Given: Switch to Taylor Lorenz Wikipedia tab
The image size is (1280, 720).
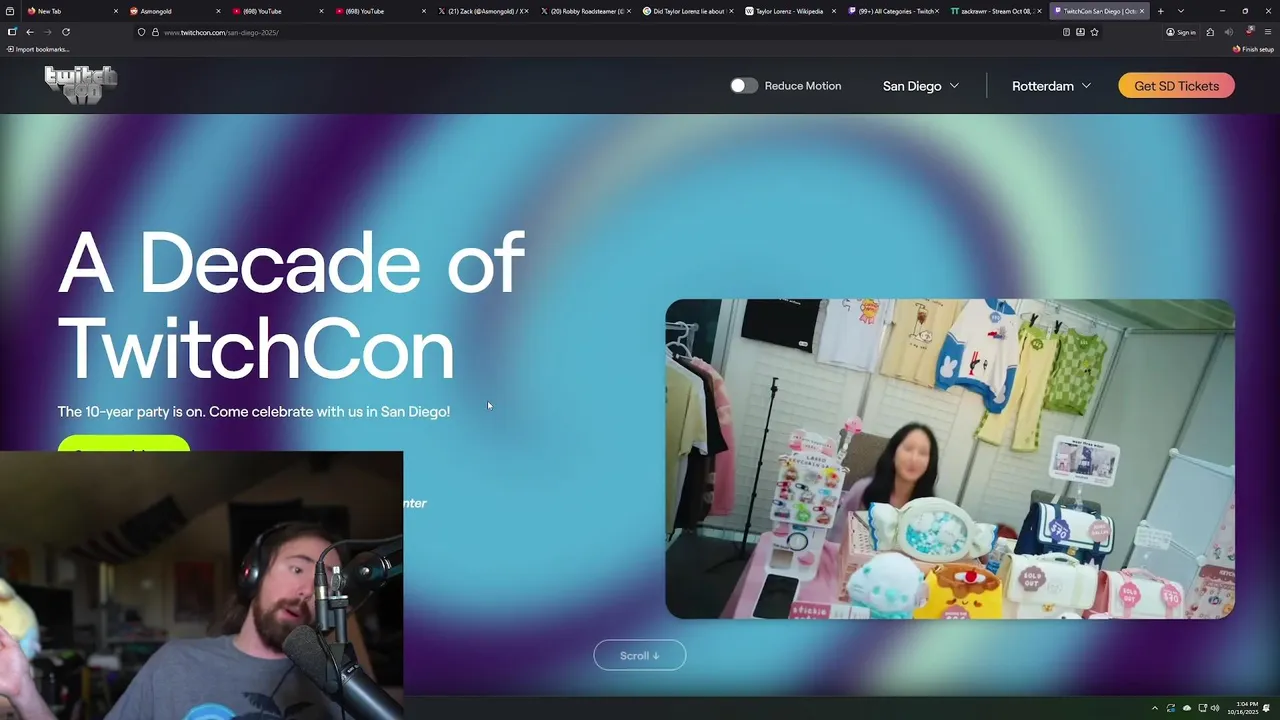Looking at the screenshot, I should coord(790,11).
